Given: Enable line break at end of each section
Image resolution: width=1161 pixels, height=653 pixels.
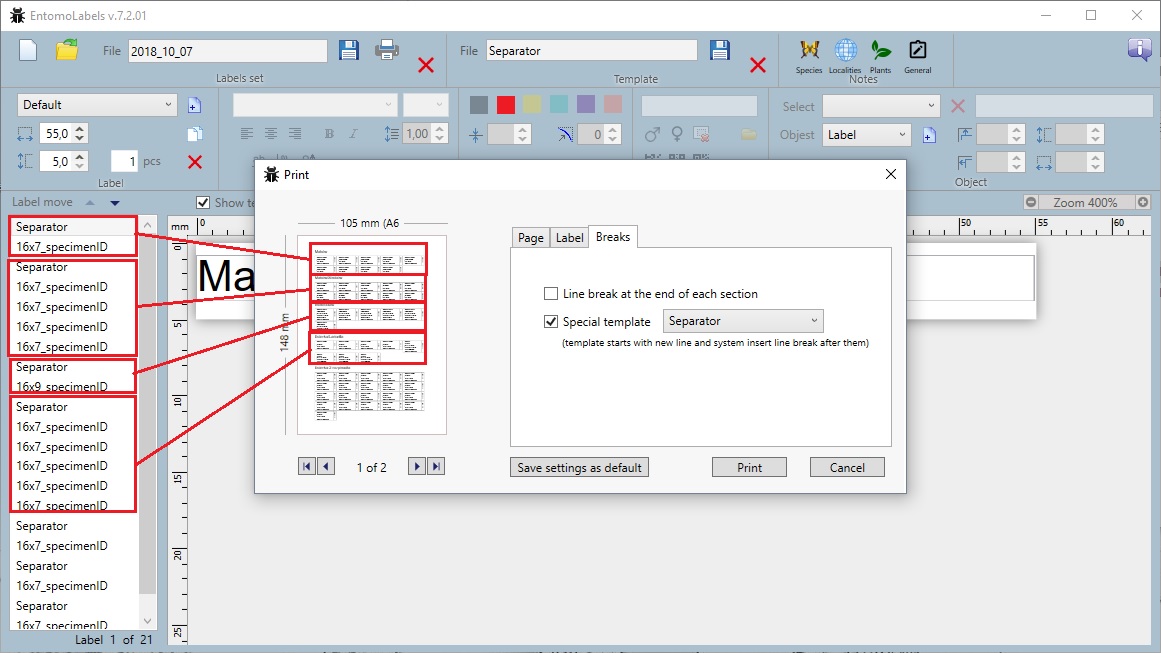Looking at the screenshot, I should (x=551, y=294).
